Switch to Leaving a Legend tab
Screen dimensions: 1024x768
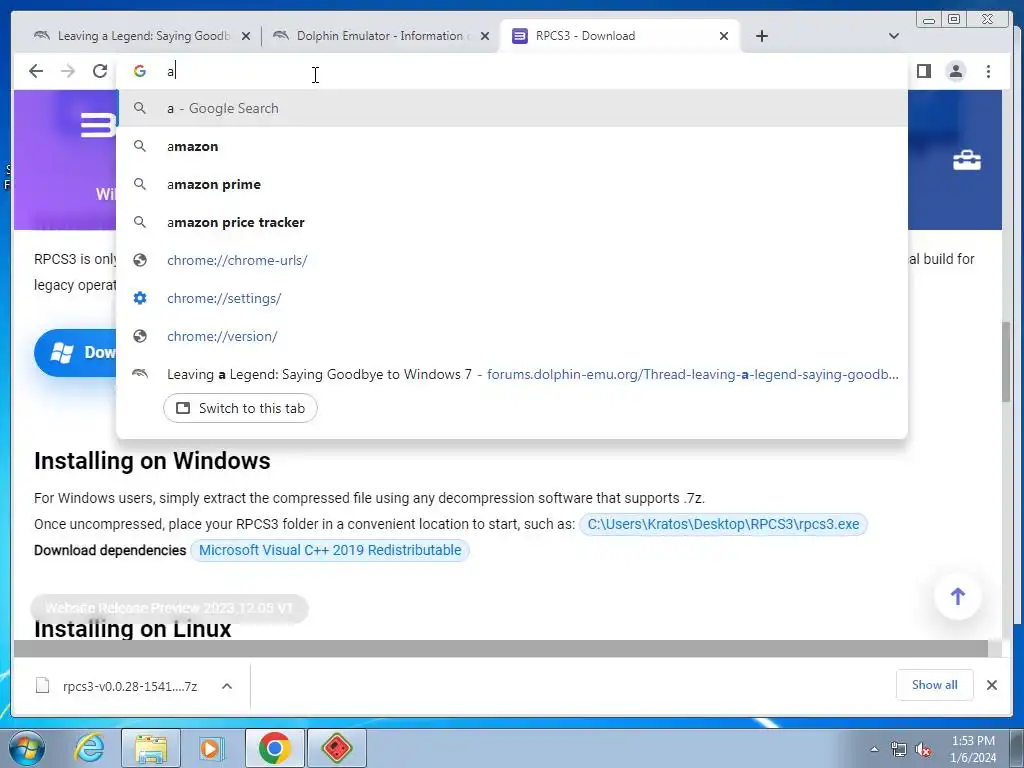[x=140, y=36]
